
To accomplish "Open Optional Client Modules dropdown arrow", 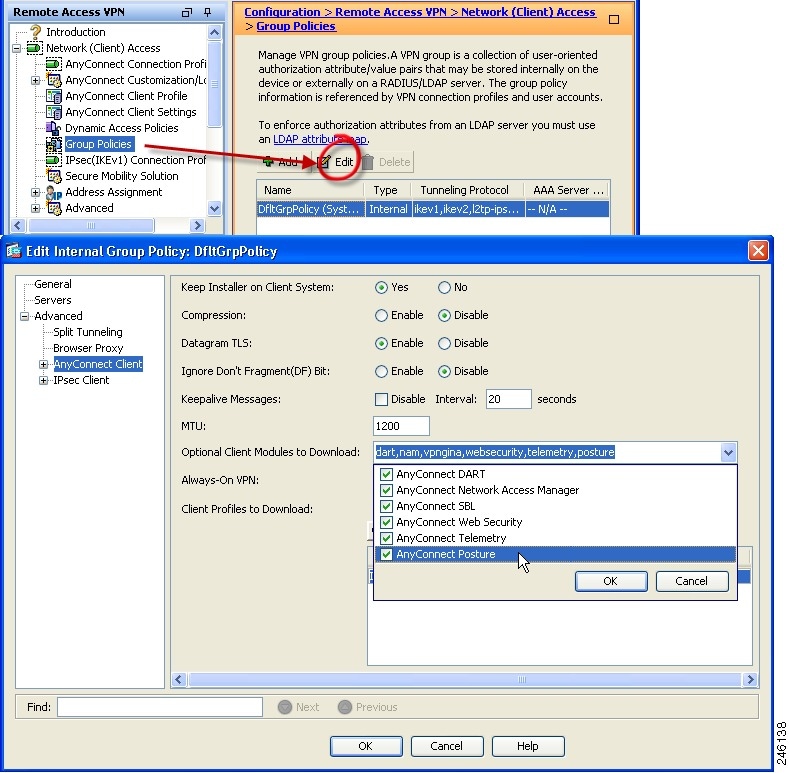I will click(728, 452).
